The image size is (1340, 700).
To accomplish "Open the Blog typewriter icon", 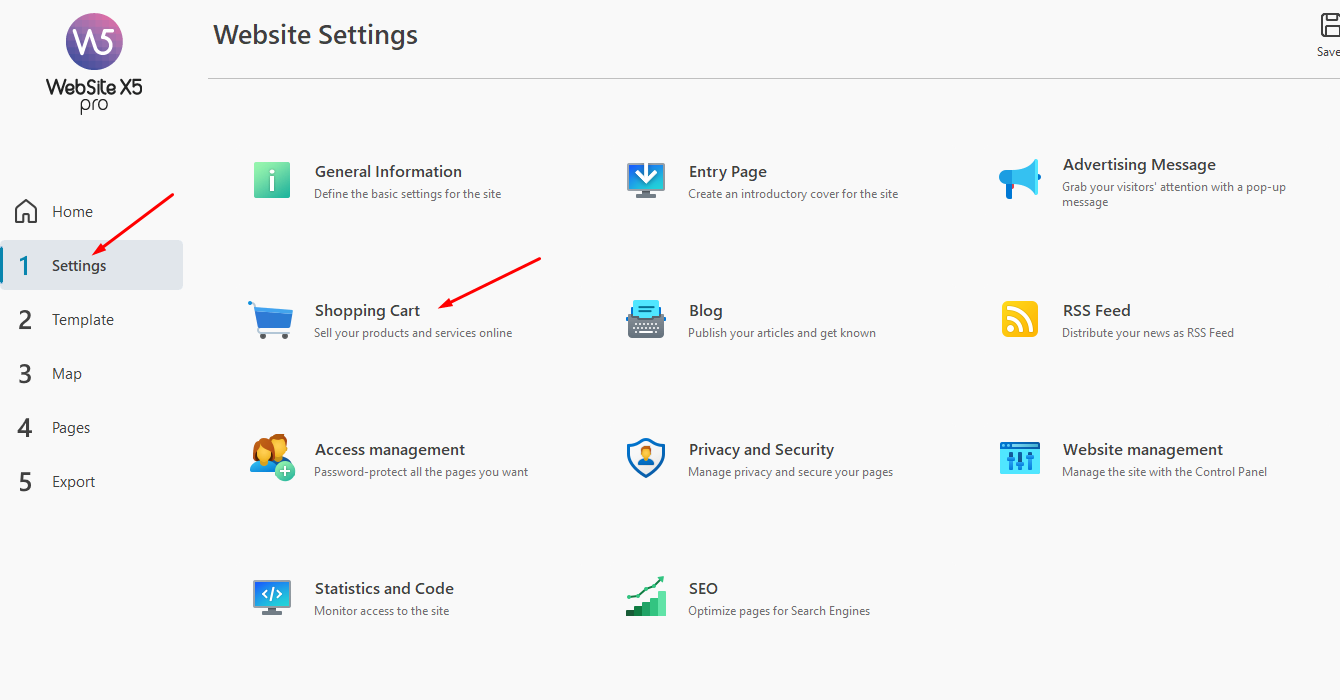I will (x=645, y=320).
